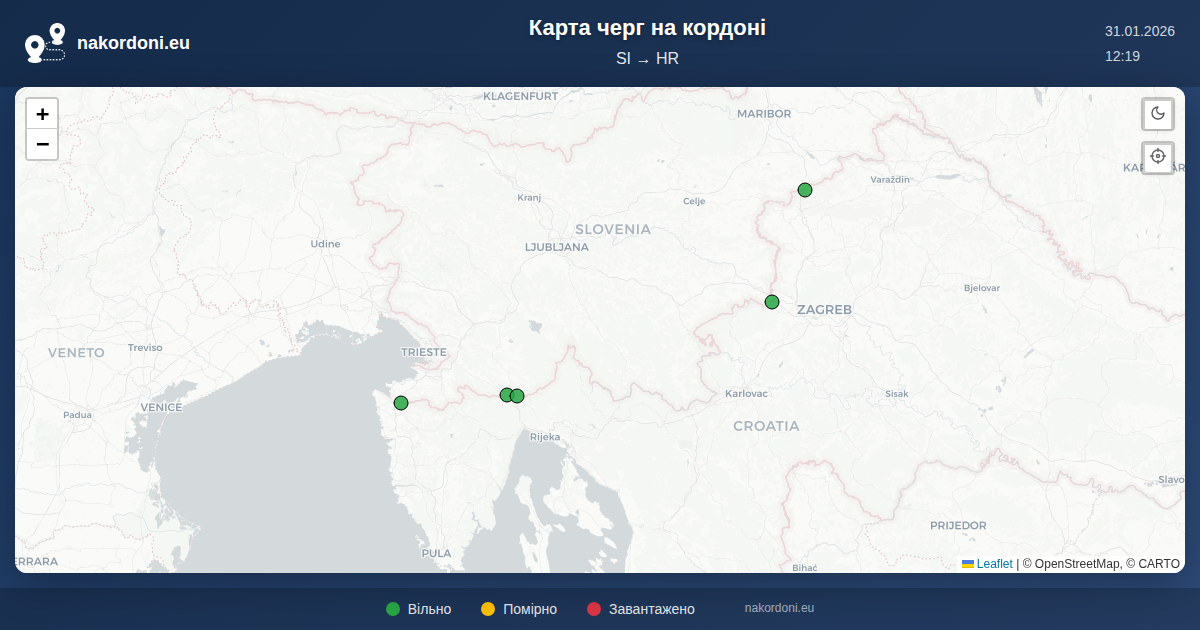
Task: Select the right marker of pair near Rijeka
Action: click(518, 396)
